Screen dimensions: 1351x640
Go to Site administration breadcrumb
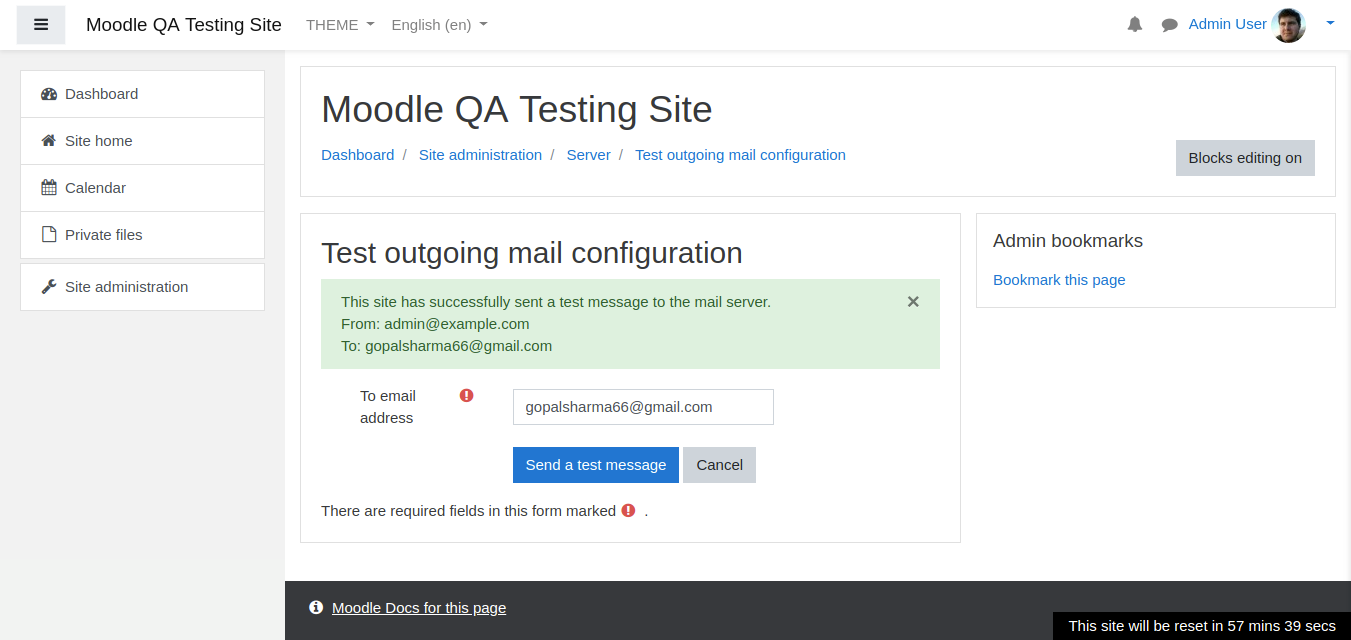tap(480, 155)
